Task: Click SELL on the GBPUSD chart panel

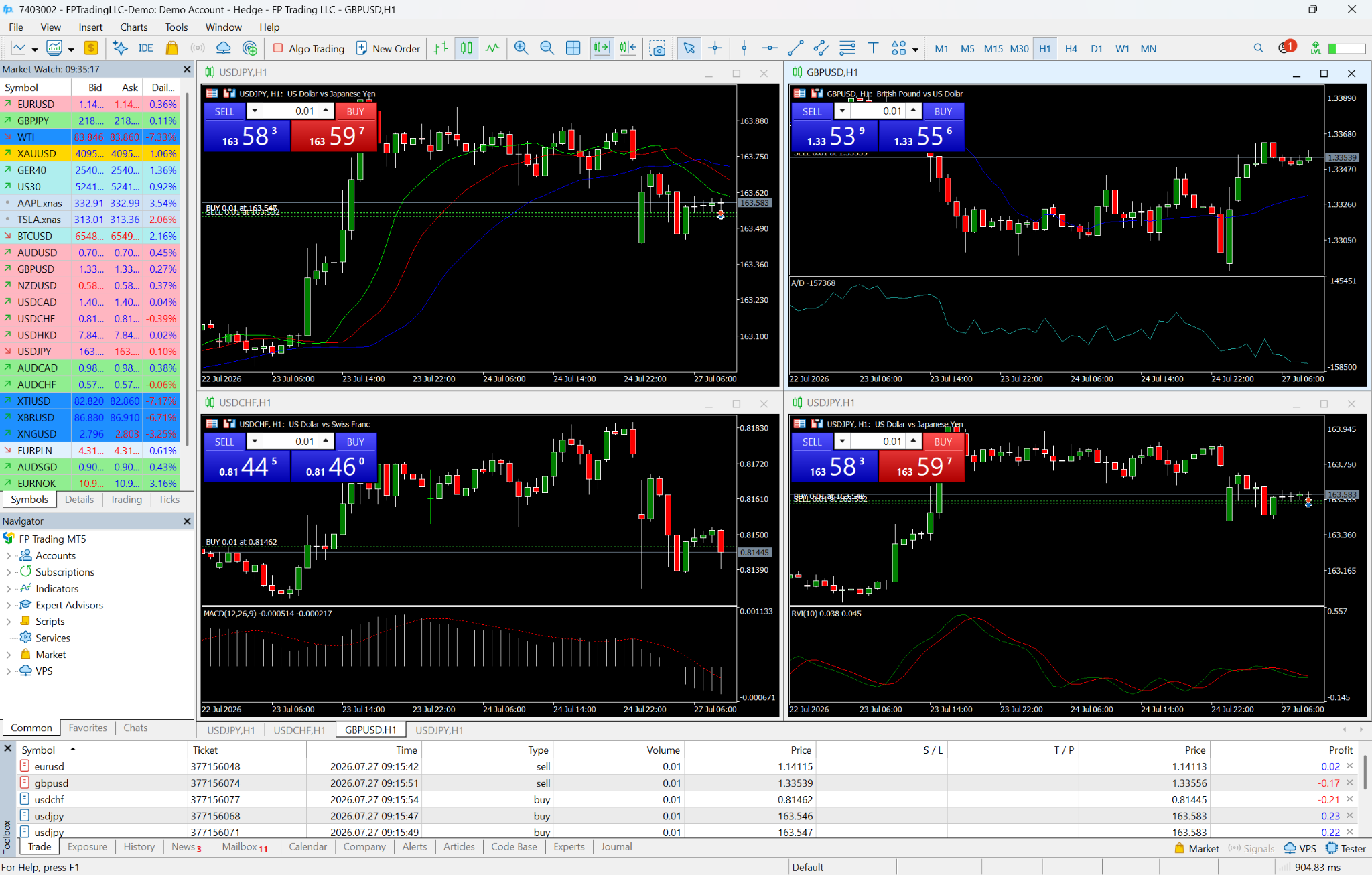Action: pyautogui.click(x=812, y=111)
